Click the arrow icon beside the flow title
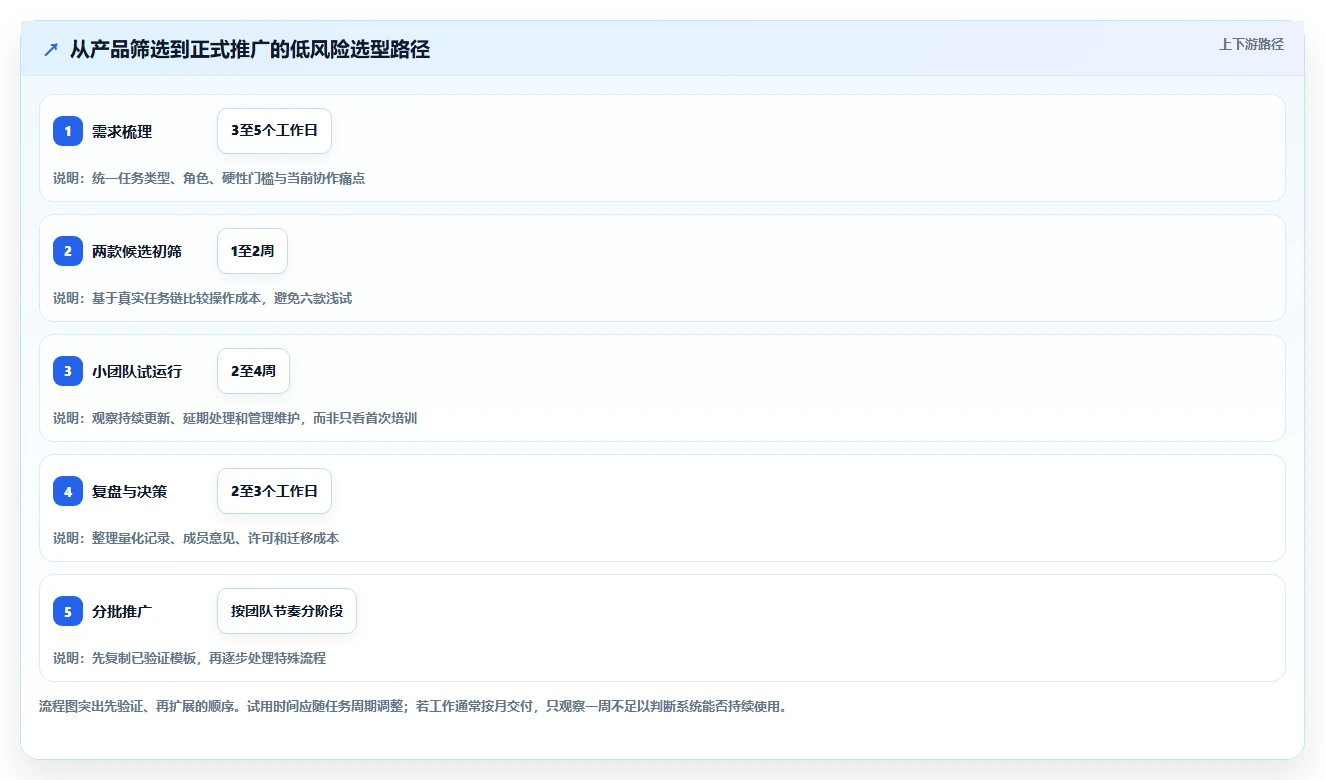The height and width of the screenshot is (780, 1325). (x=51, y=50)
